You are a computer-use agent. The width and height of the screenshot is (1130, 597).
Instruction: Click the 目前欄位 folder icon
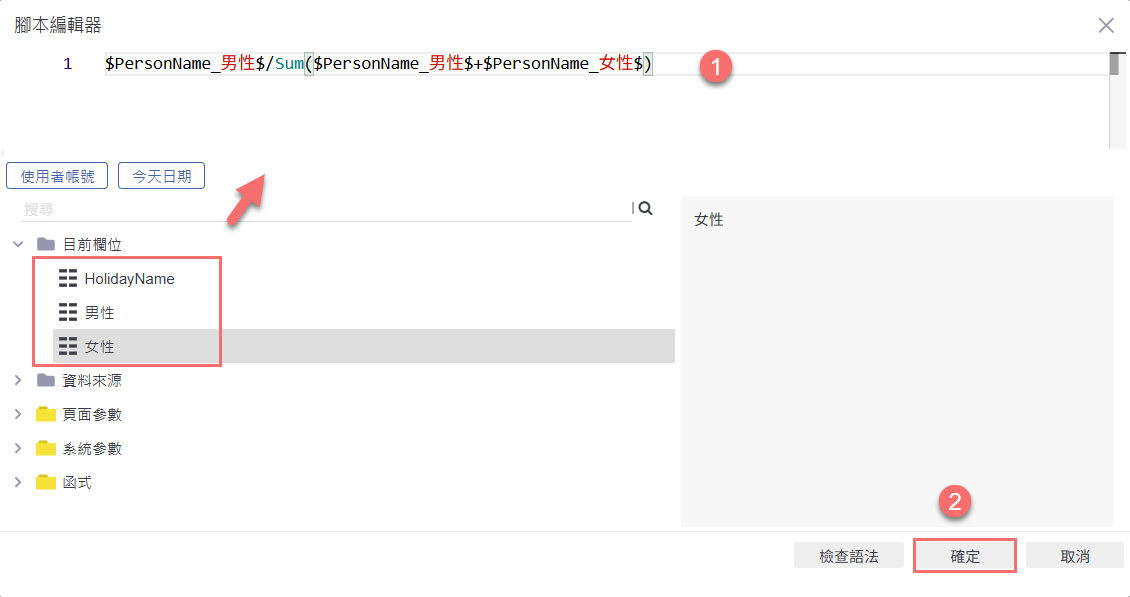tap(45, 244)
